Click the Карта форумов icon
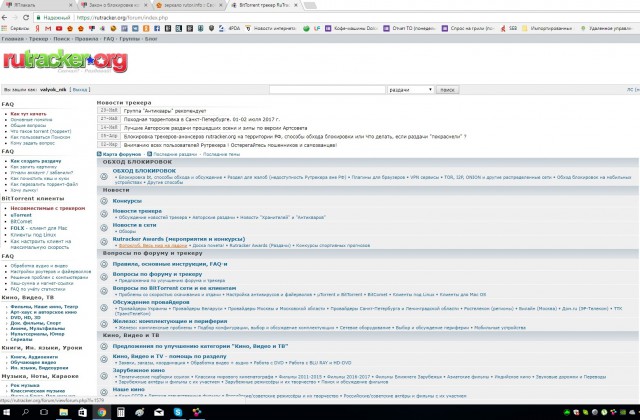This screenshot has height=420, width=640. (99, 154)
